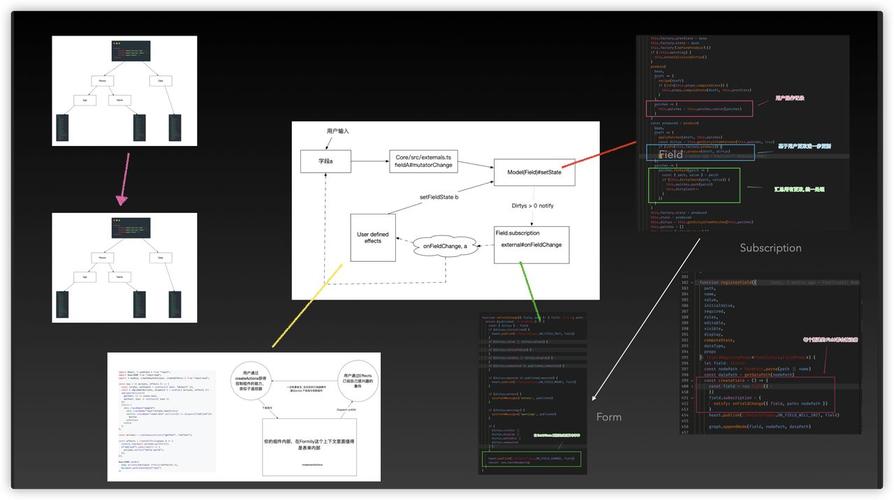894x500 pixels.
Task: Click the 'Field' overlay label
Action: coord(670,155)
